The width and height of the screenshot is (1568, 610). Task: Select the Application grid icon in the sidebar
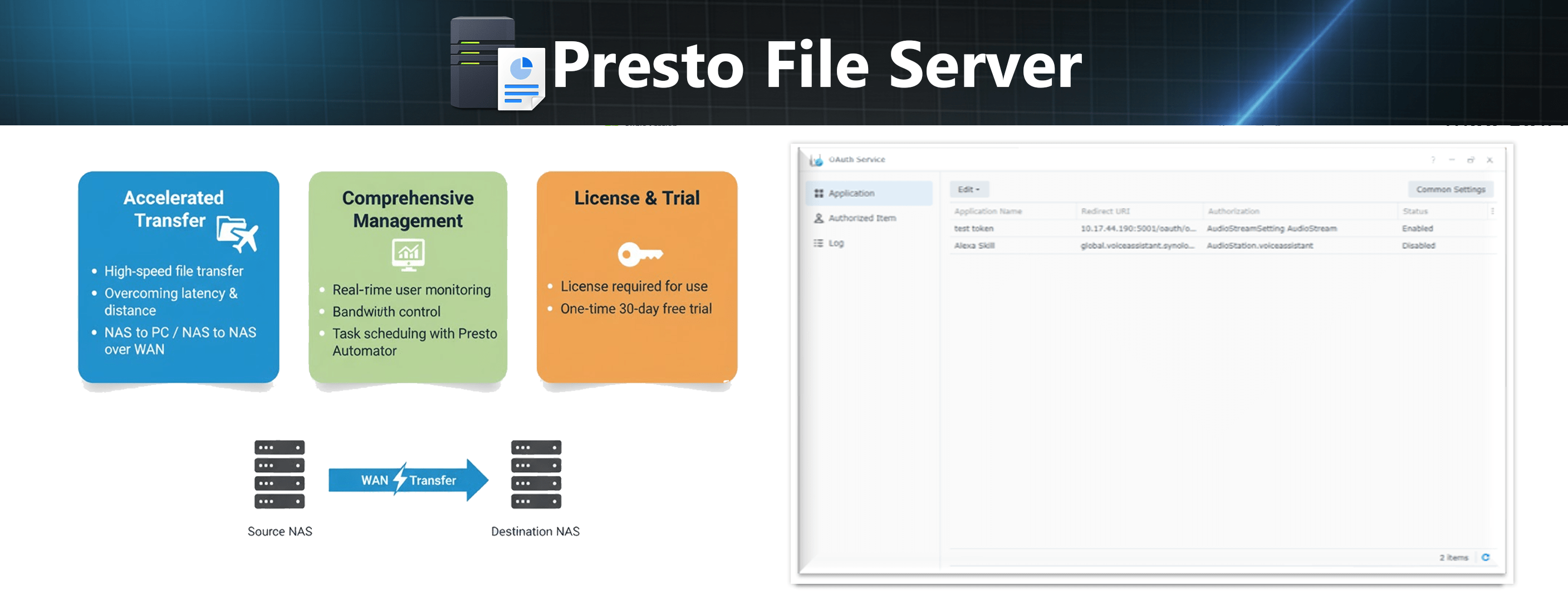(x=819, y=192)
